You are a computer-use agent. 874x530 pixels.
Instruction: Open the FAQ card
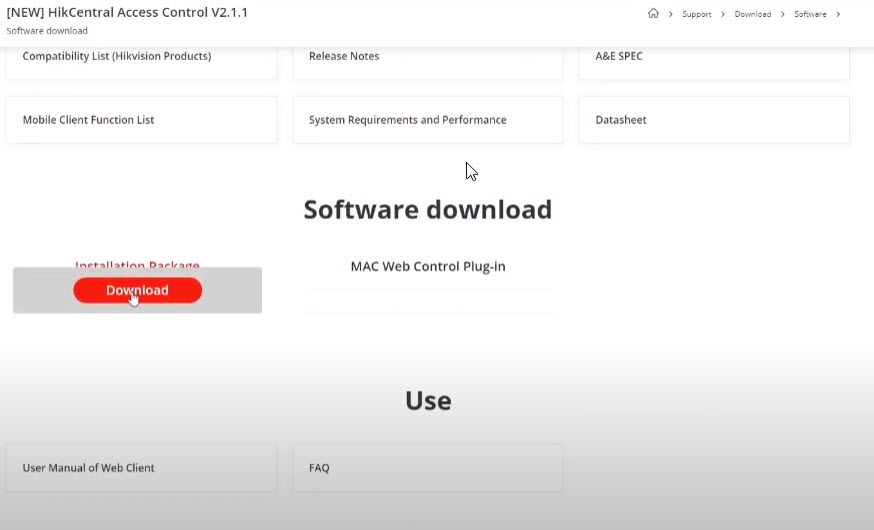click(x=427, y=468)
